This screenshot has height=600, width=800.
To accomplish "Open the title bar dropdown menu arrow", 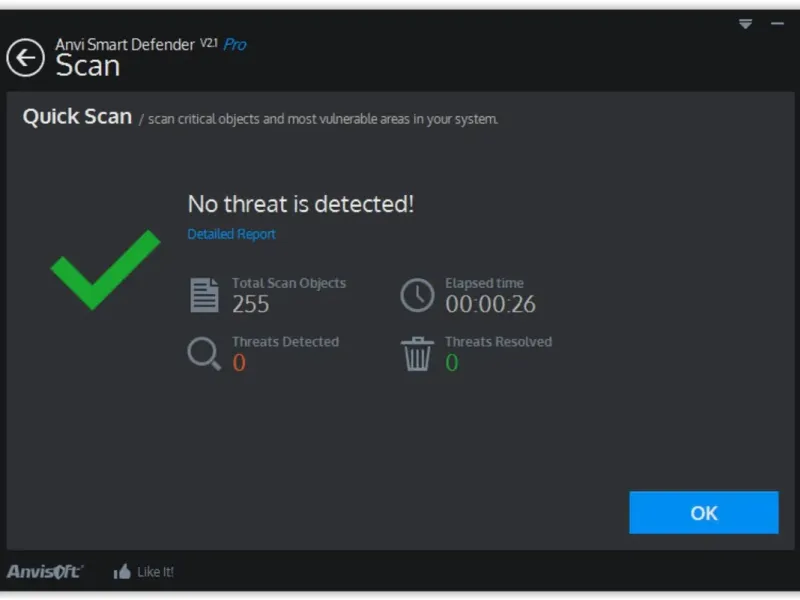I will pos(745,24).
